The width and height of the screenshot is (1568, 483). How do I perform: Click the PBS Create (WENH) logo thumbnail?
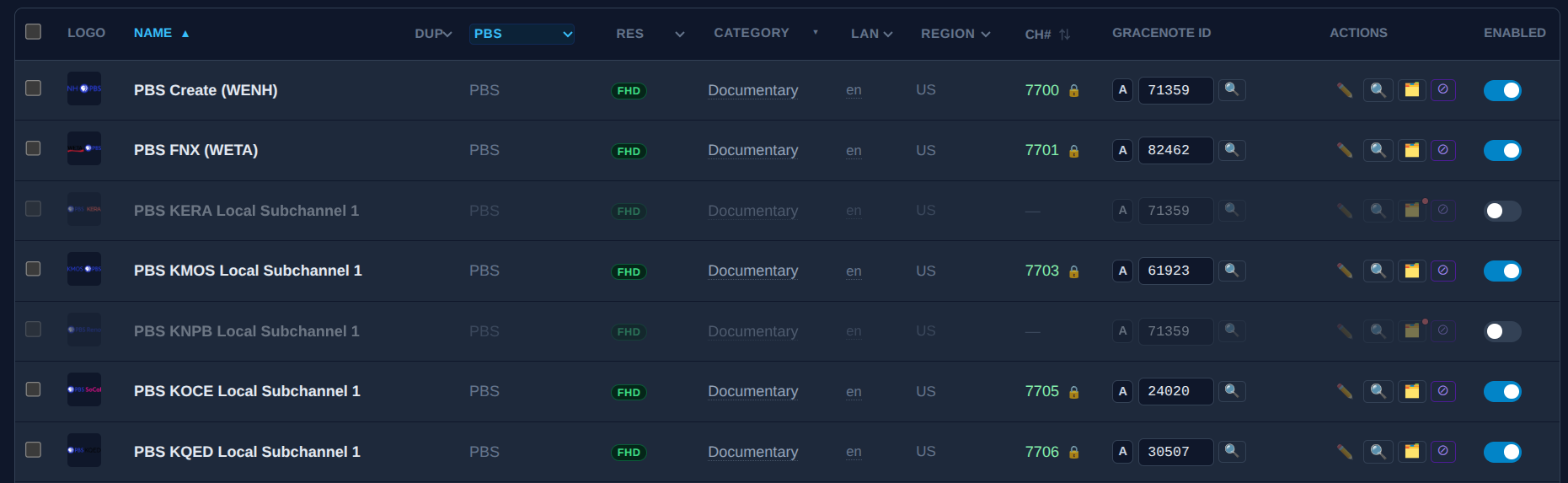tap(84, 89)
